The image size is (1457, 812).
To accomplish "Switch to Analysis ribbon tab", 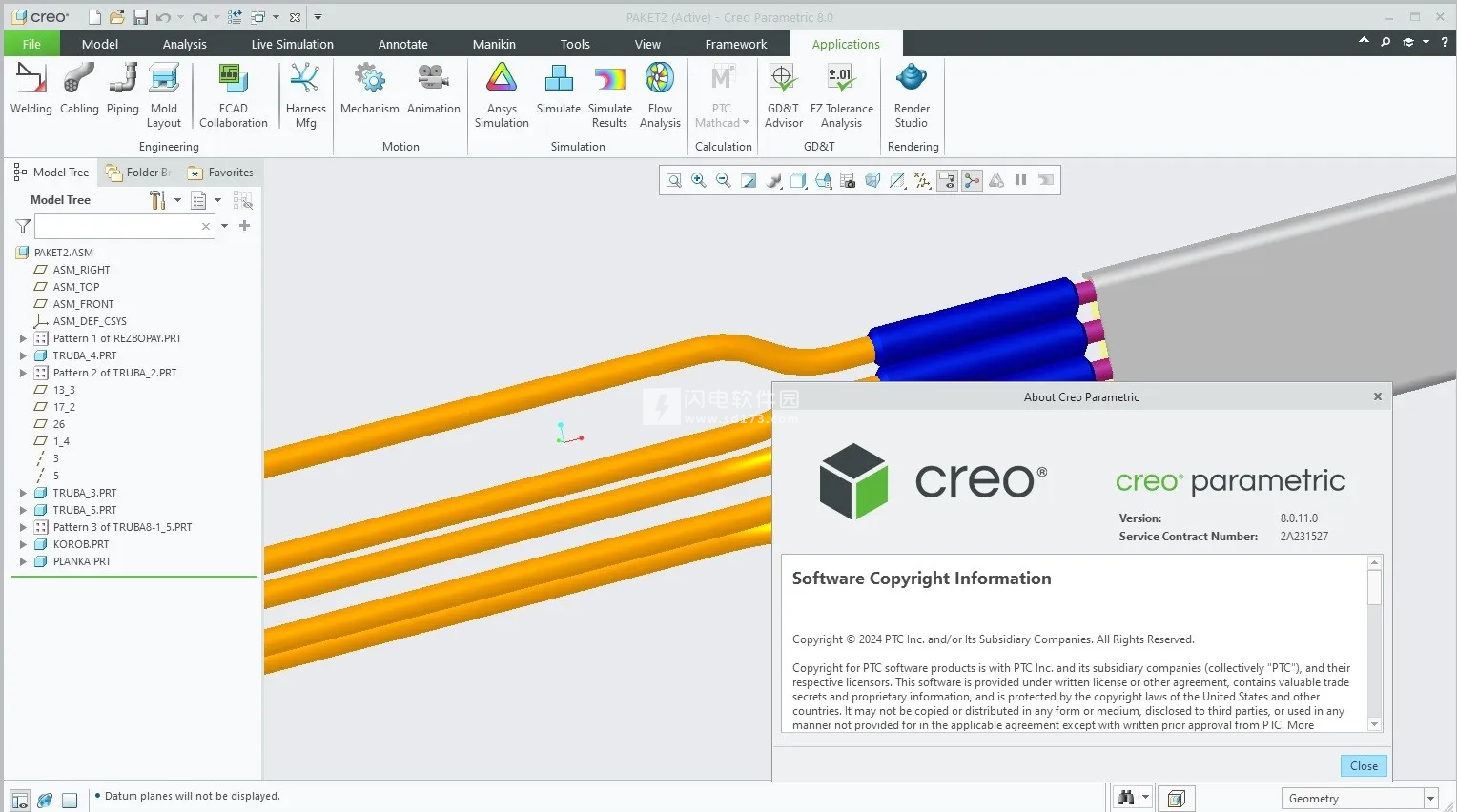I will point(184,44).
